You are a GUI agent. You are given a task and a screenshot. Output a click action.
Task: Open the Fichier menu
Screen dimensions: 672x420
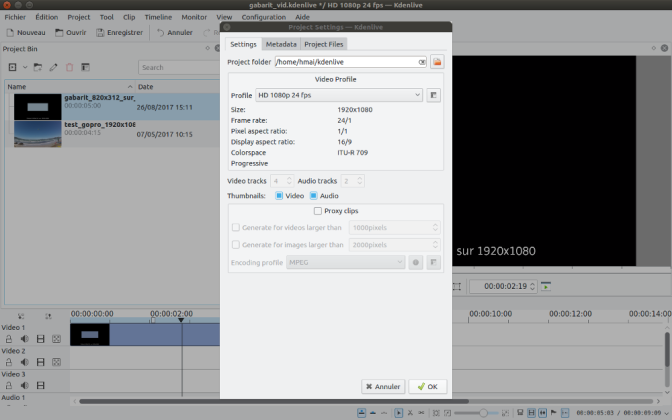pos(15,17)
